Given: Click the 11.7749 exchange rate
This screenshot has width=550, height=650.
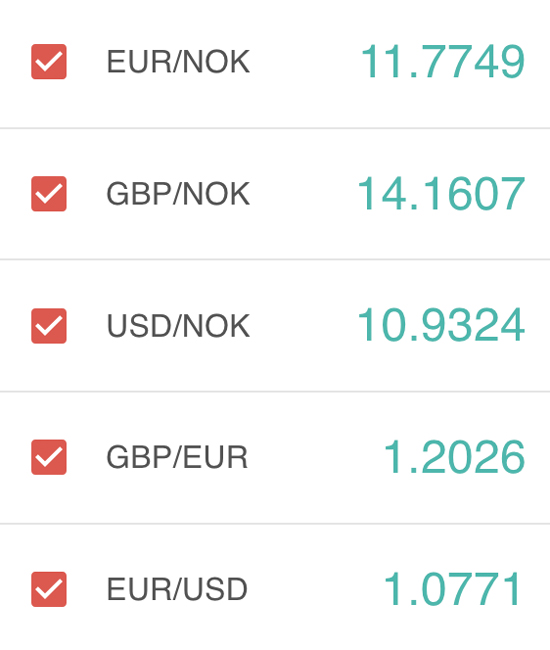Looking at the screenshot, I should (x=443, y=62).
